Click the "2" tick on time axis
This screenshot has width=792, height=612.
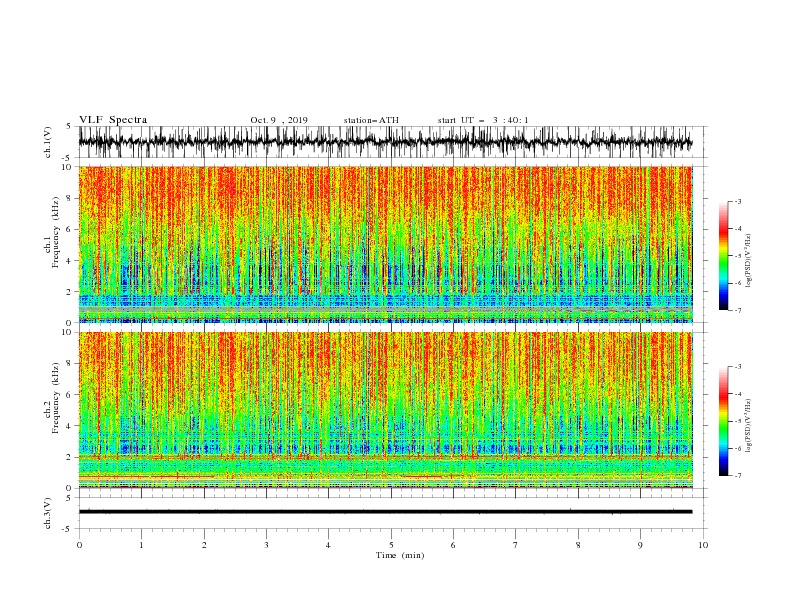[x=204, y=545]
